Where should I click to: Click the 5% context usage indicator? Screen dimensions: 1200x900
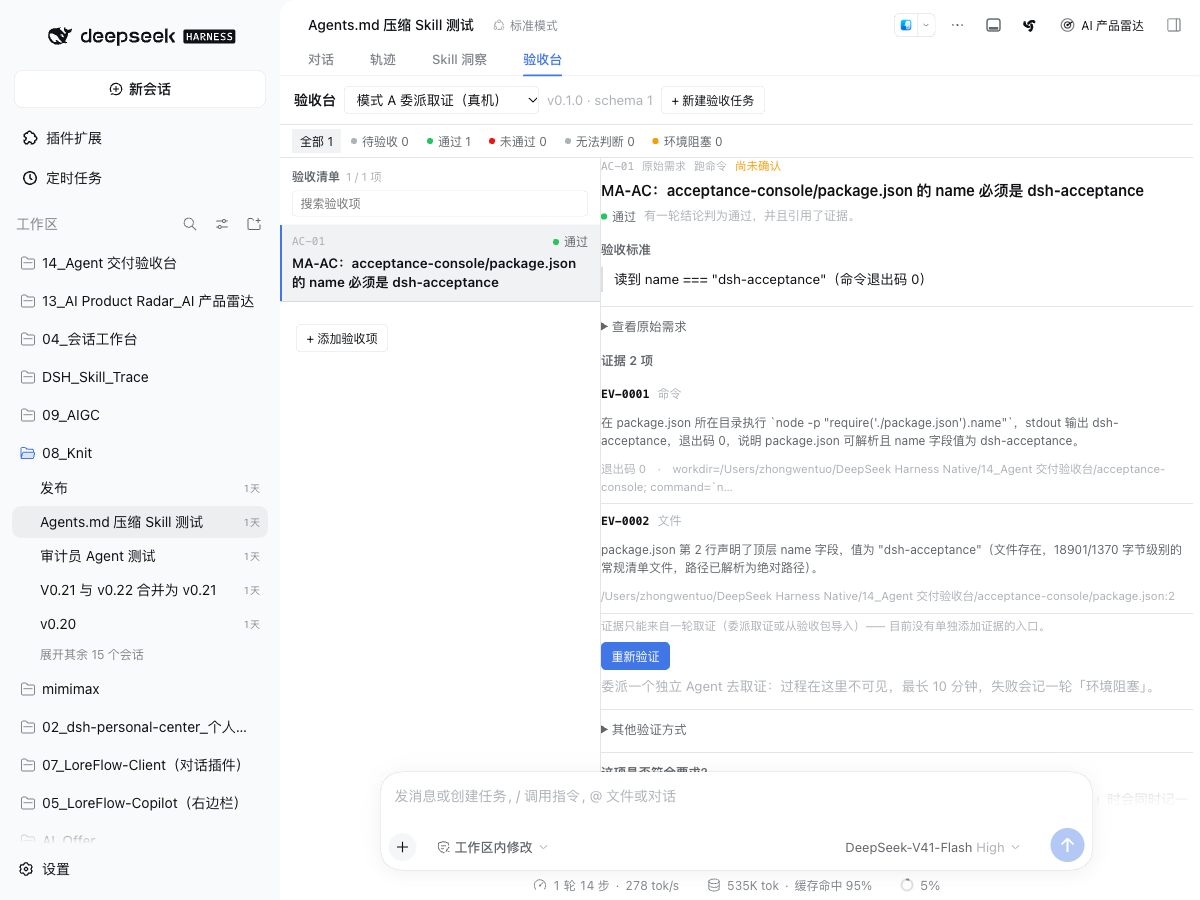[921, 885]
